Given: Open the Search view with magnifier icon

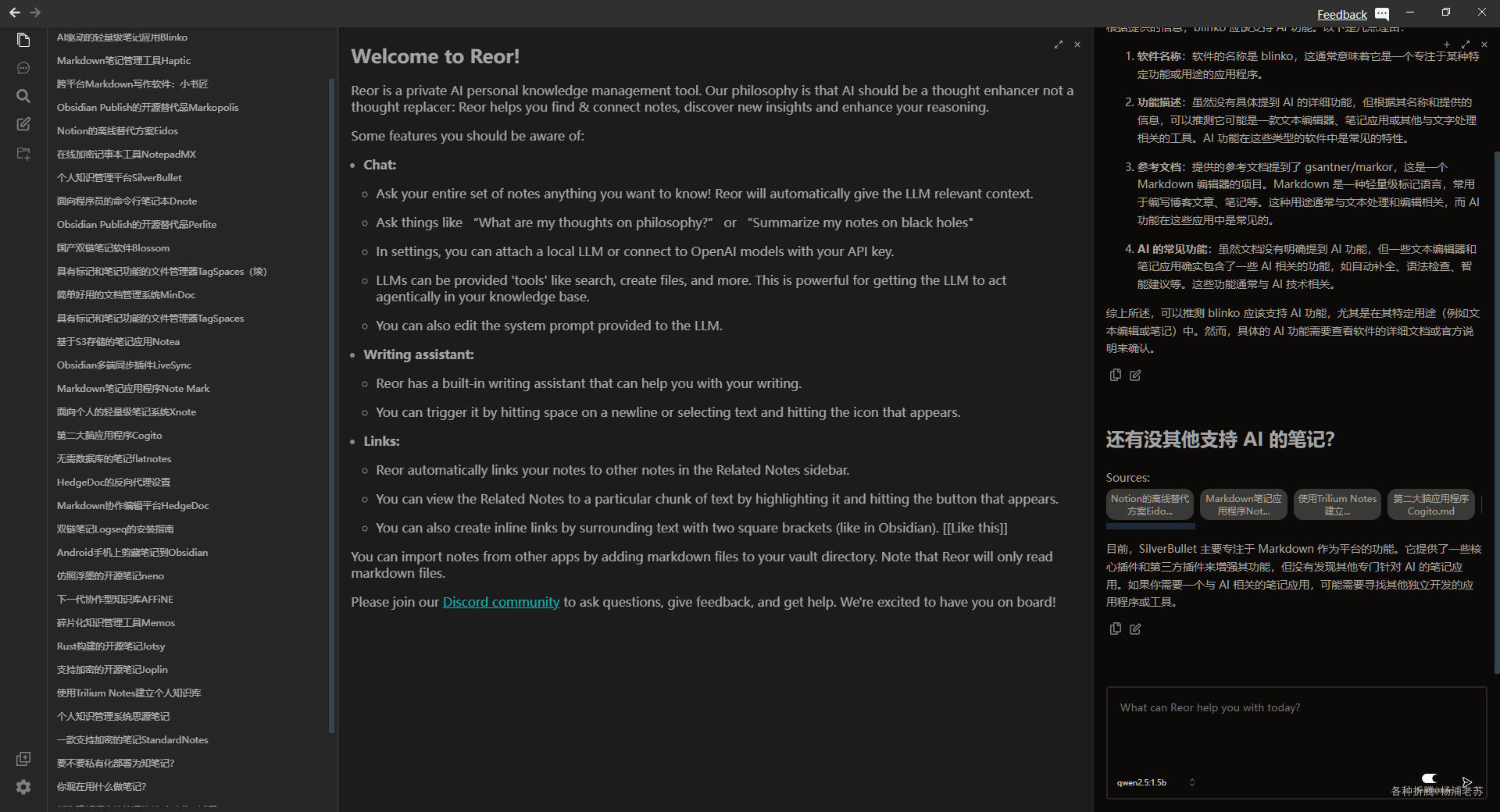Looking at the screenshot, I should coord(23,96).
